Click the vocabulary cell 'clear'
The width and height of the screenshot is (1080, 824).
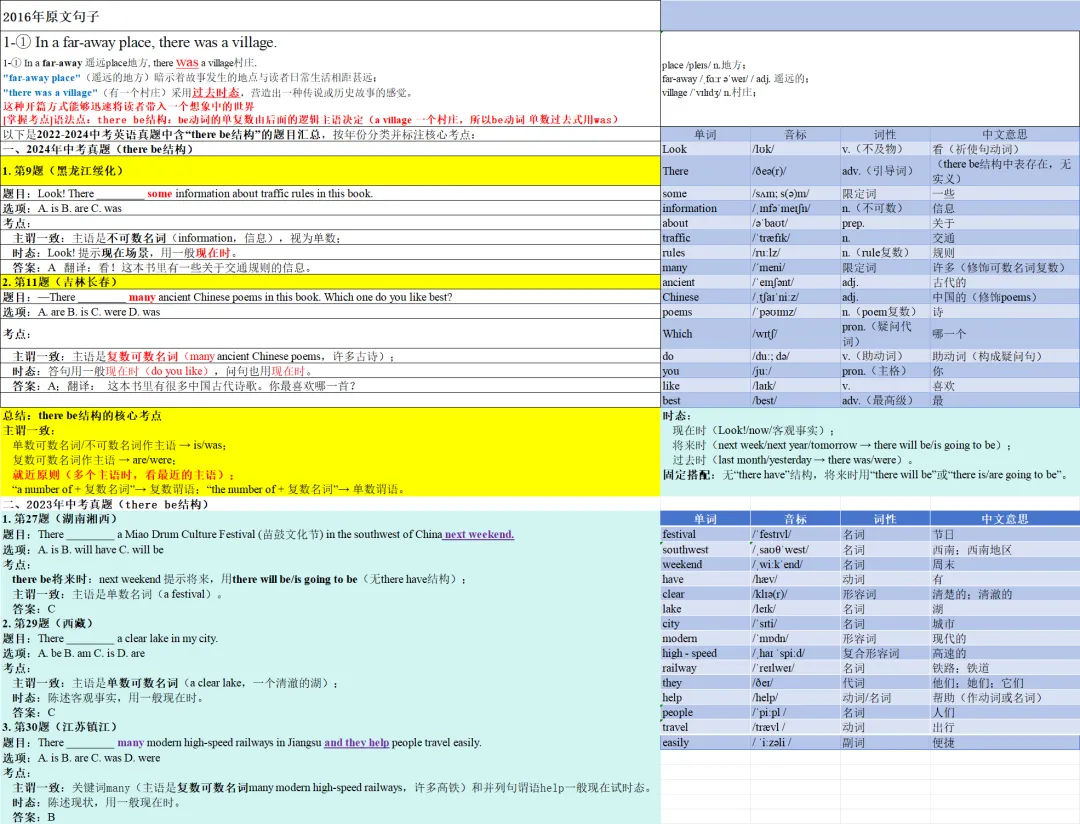(705, 594)
